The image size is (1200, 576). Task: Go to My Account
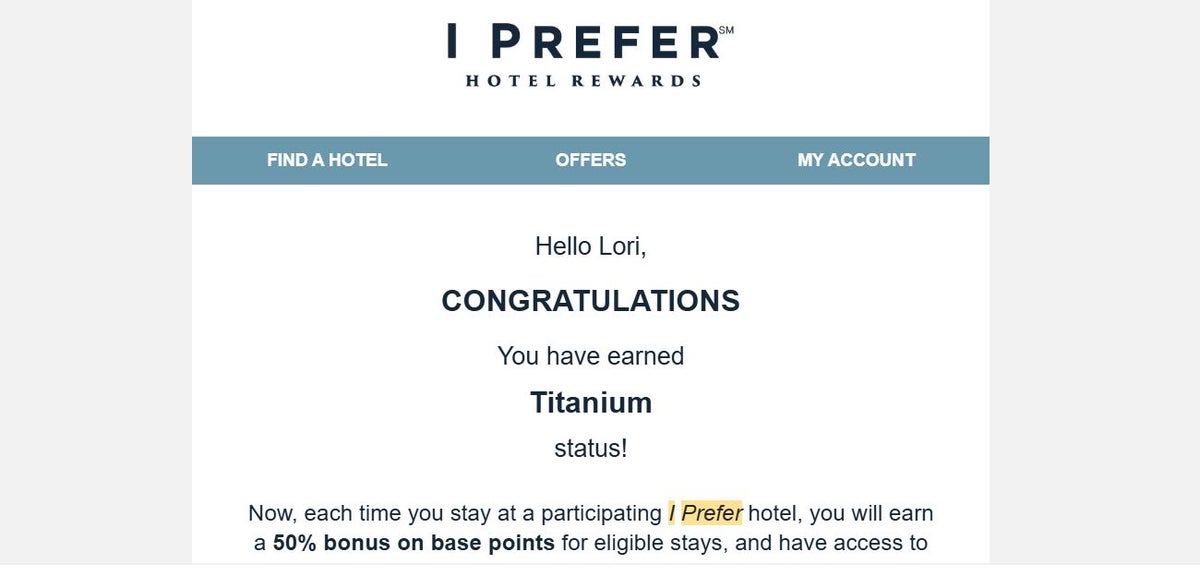coord(856,160)
